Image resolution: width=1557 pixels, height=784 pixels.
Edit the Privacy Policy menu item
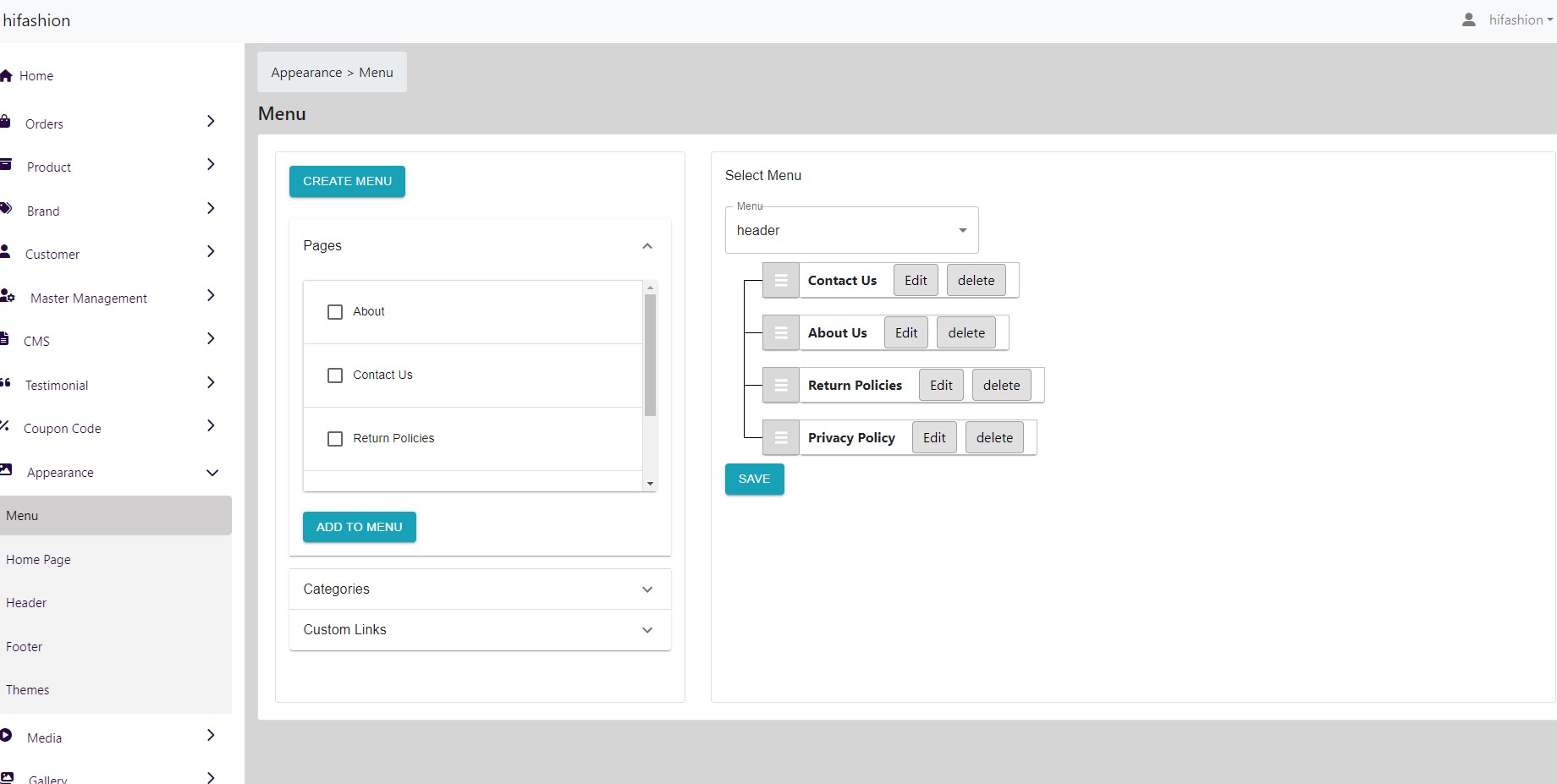934,438
